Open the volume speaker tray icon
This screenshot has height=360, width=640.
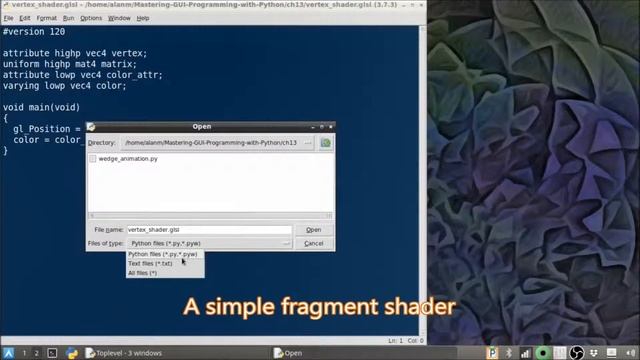tap(630, 353)
